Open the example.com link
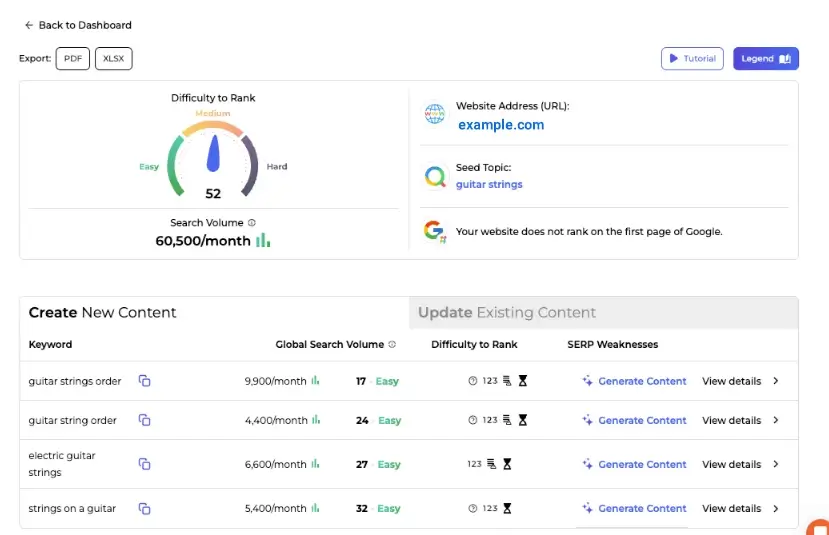This screenshot has height=535, width=829. (501, 125)
